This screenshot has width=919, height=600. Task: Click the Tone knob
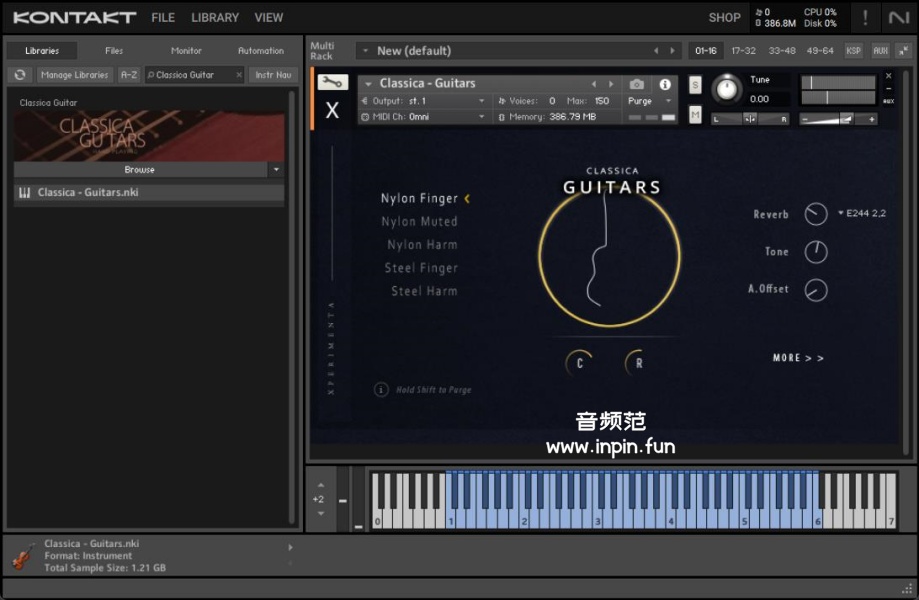[816, 252]
